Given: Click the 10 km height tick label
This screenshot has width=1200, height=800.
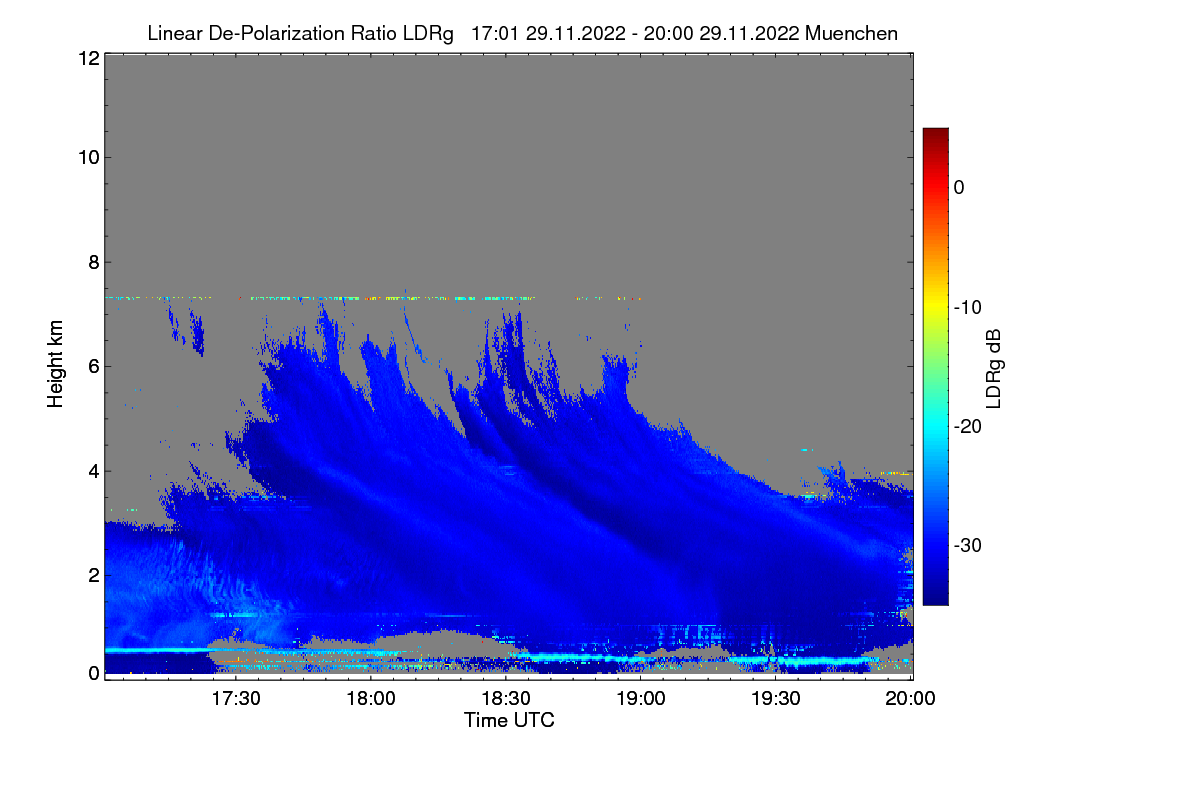Looking at the screenshot, I should coord(88,157).
